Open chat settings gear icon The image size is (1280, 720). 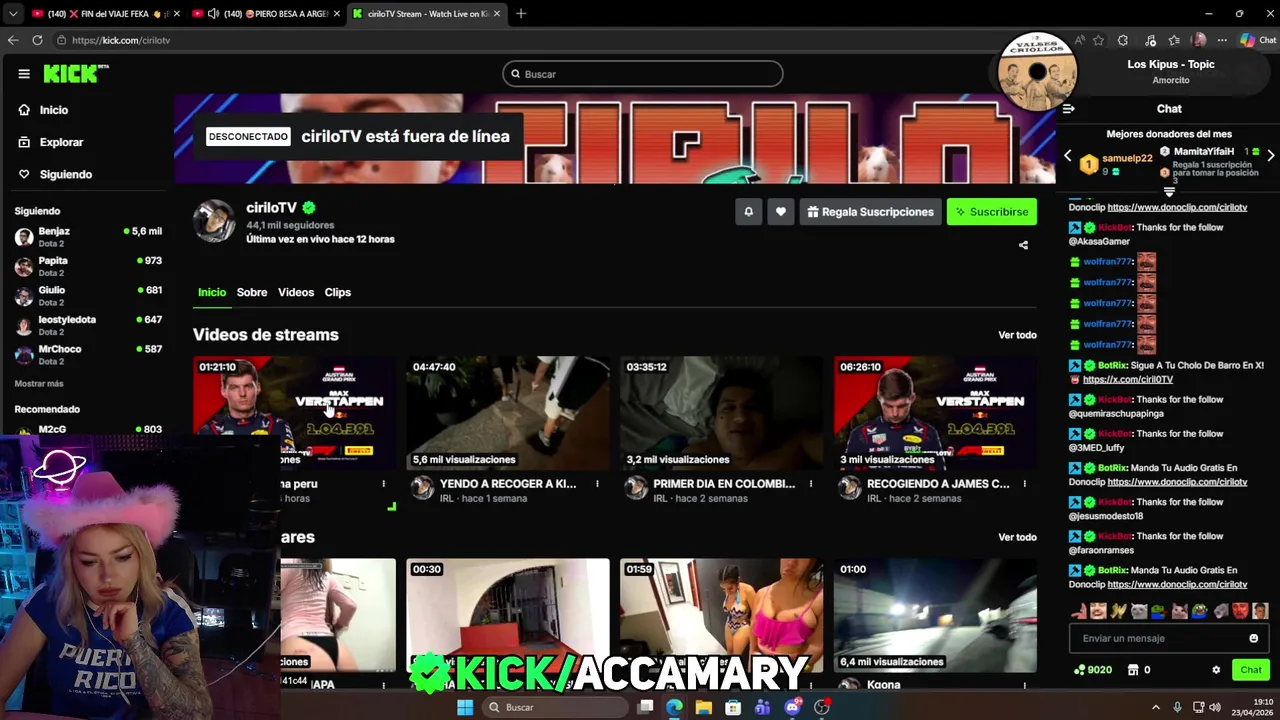coord(1216,670)
